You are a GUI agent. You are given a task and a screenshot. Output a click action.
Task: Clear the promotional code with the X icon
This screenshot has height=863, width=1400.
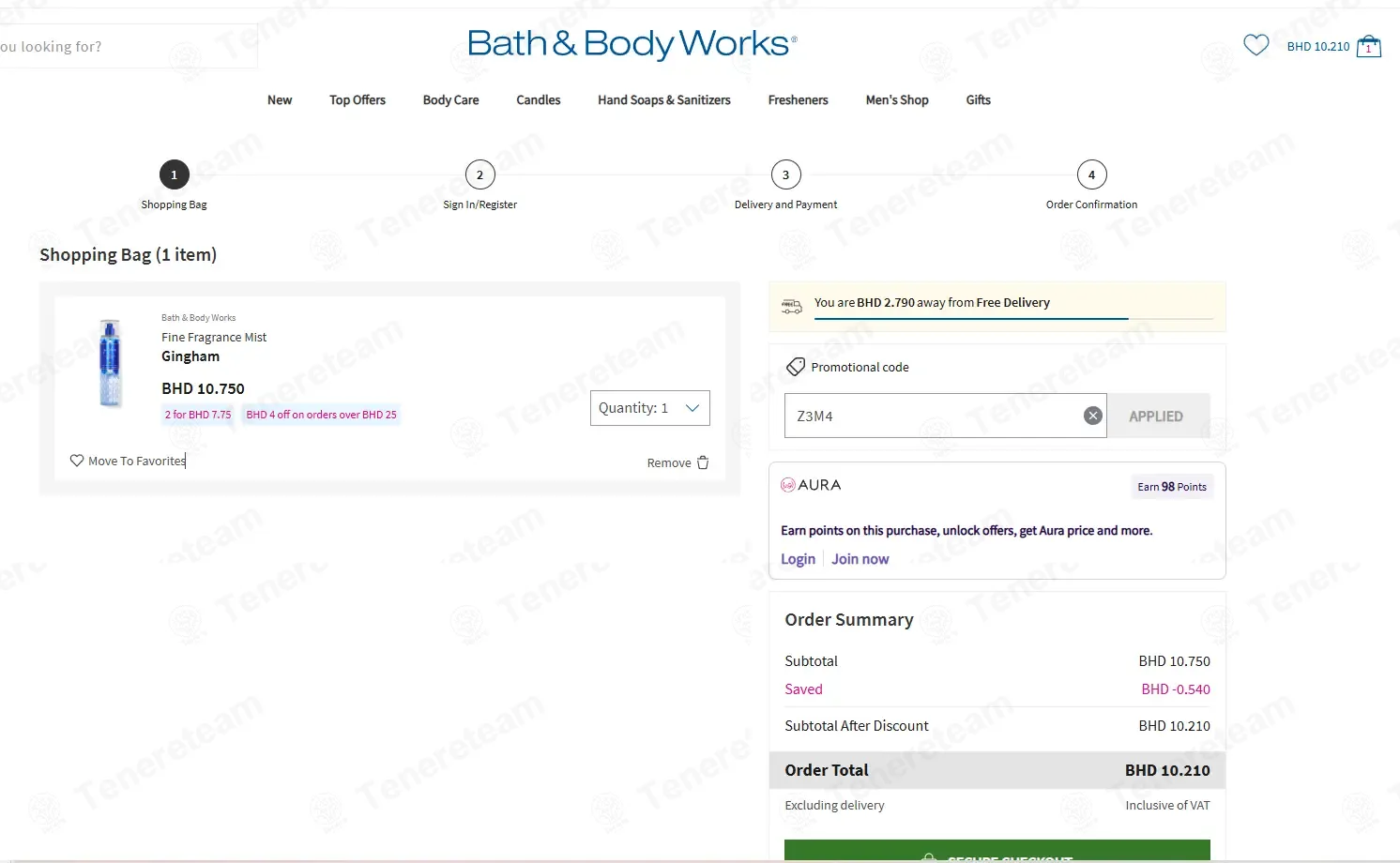coord(1092,416)
